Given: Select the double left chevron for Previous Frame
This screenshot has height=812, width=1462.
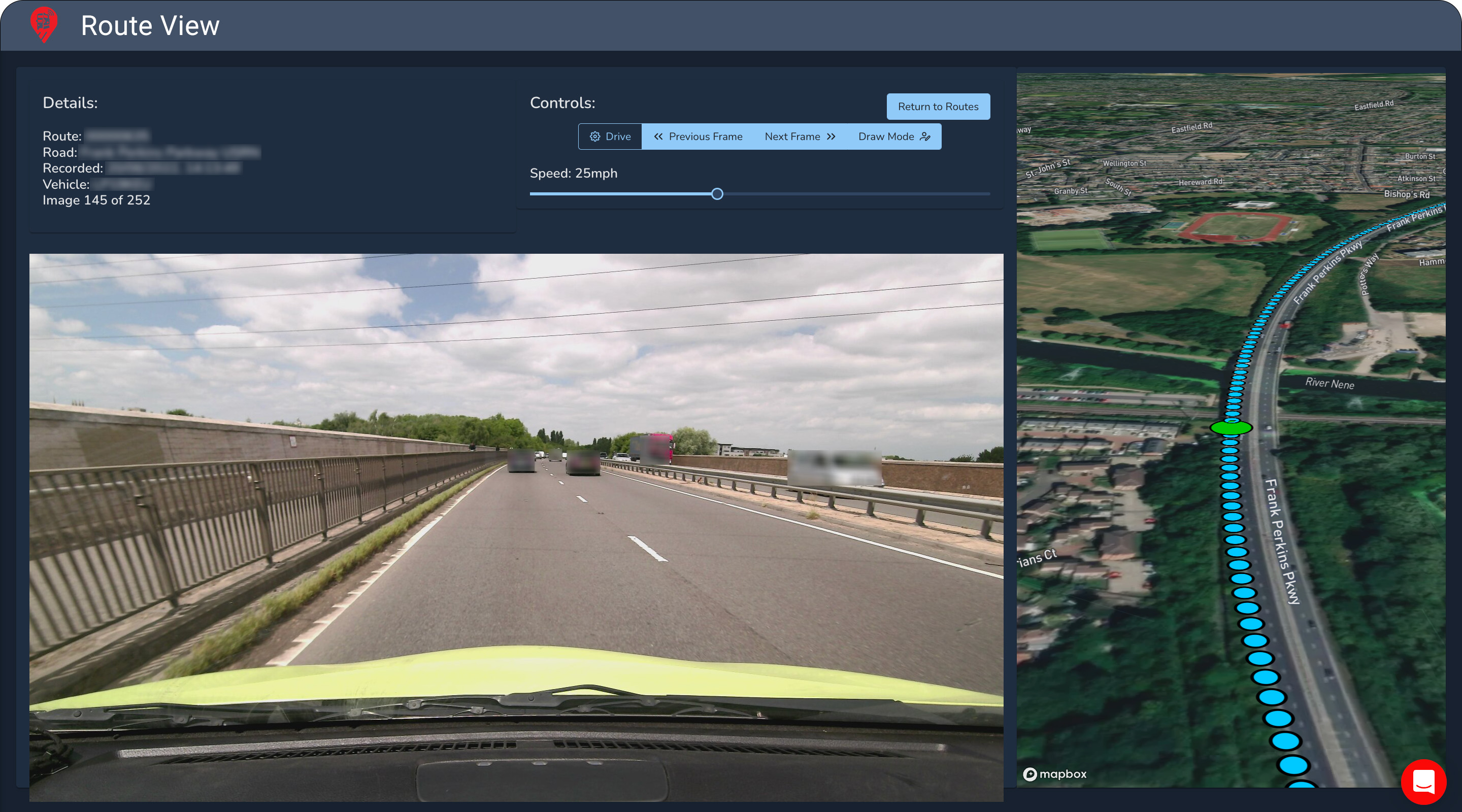Looking at the screenshot, I should pos(659,136).
